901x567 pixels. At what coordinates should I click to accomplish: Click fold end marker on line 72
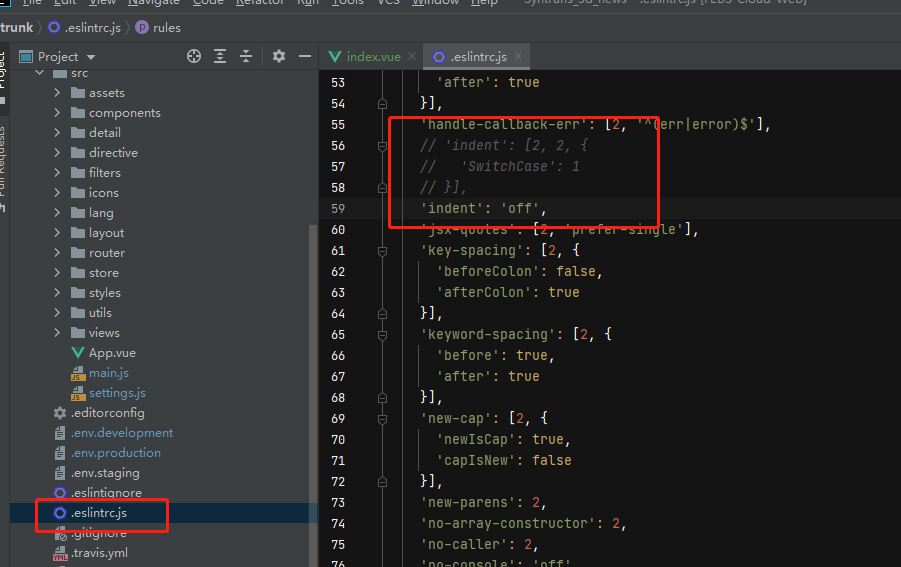pyautogui.click(x=382, y=482)
